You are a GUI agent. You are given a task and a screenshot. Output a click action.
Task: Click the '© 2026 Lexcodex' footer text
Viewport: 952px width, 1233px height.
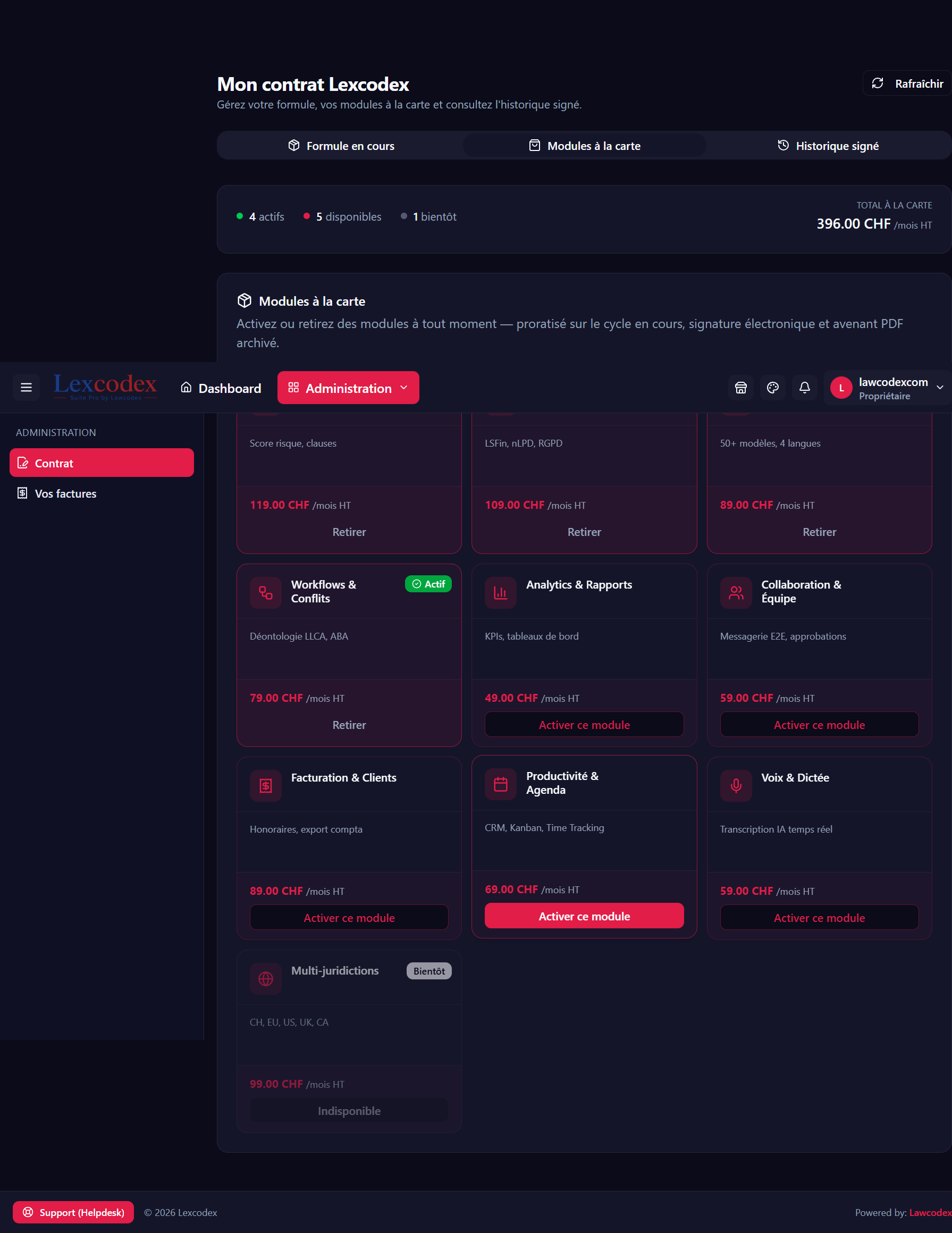181,1213
